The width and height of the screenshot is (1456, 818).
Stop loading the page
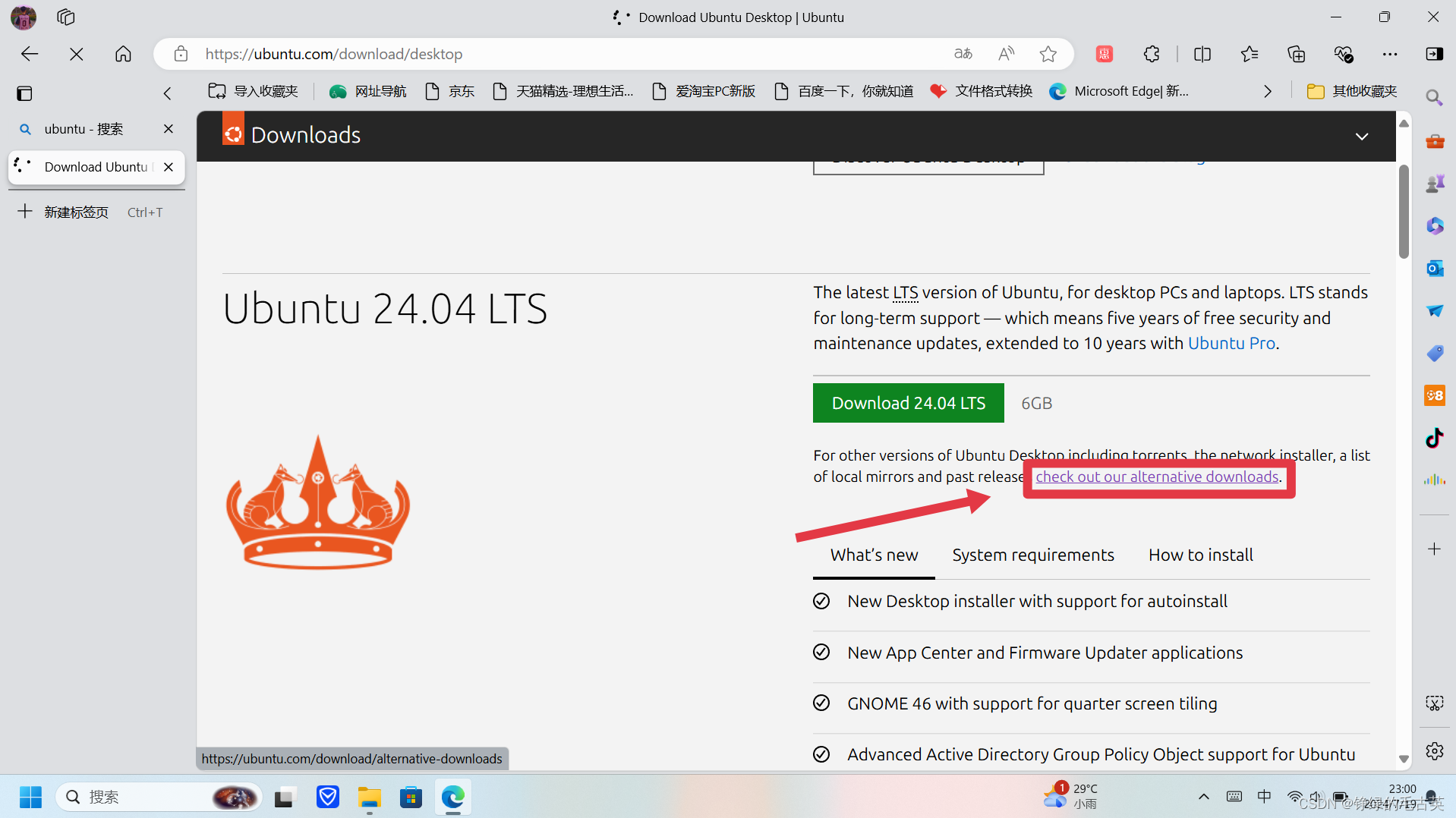tap(77, 54)
